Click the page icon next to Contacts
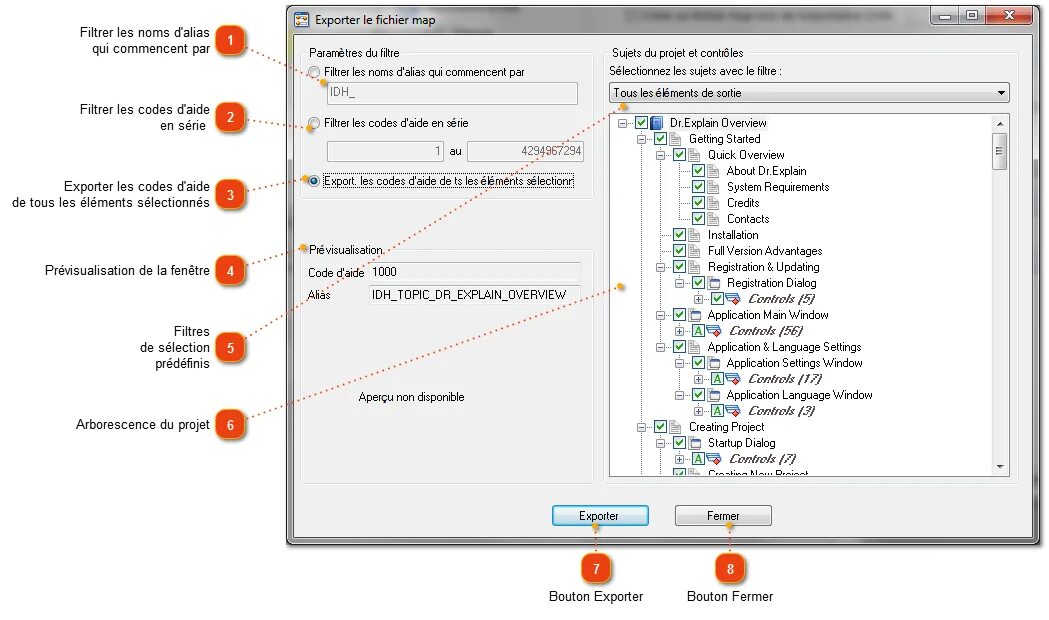1049x620 pixels. (x=713, y=219)
